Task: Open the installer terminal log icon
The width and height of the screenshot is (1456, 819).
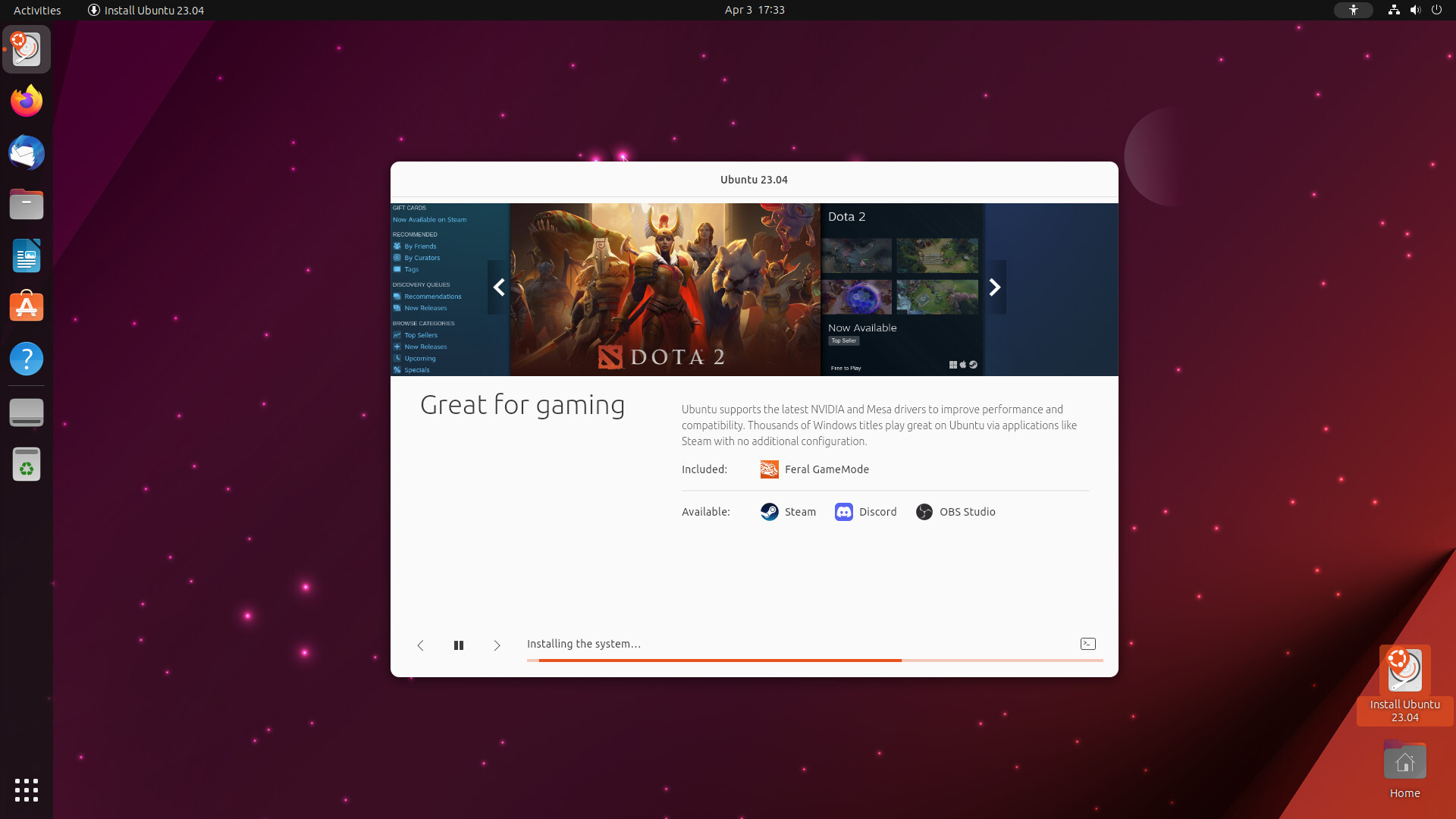Action: point(1087,644)
